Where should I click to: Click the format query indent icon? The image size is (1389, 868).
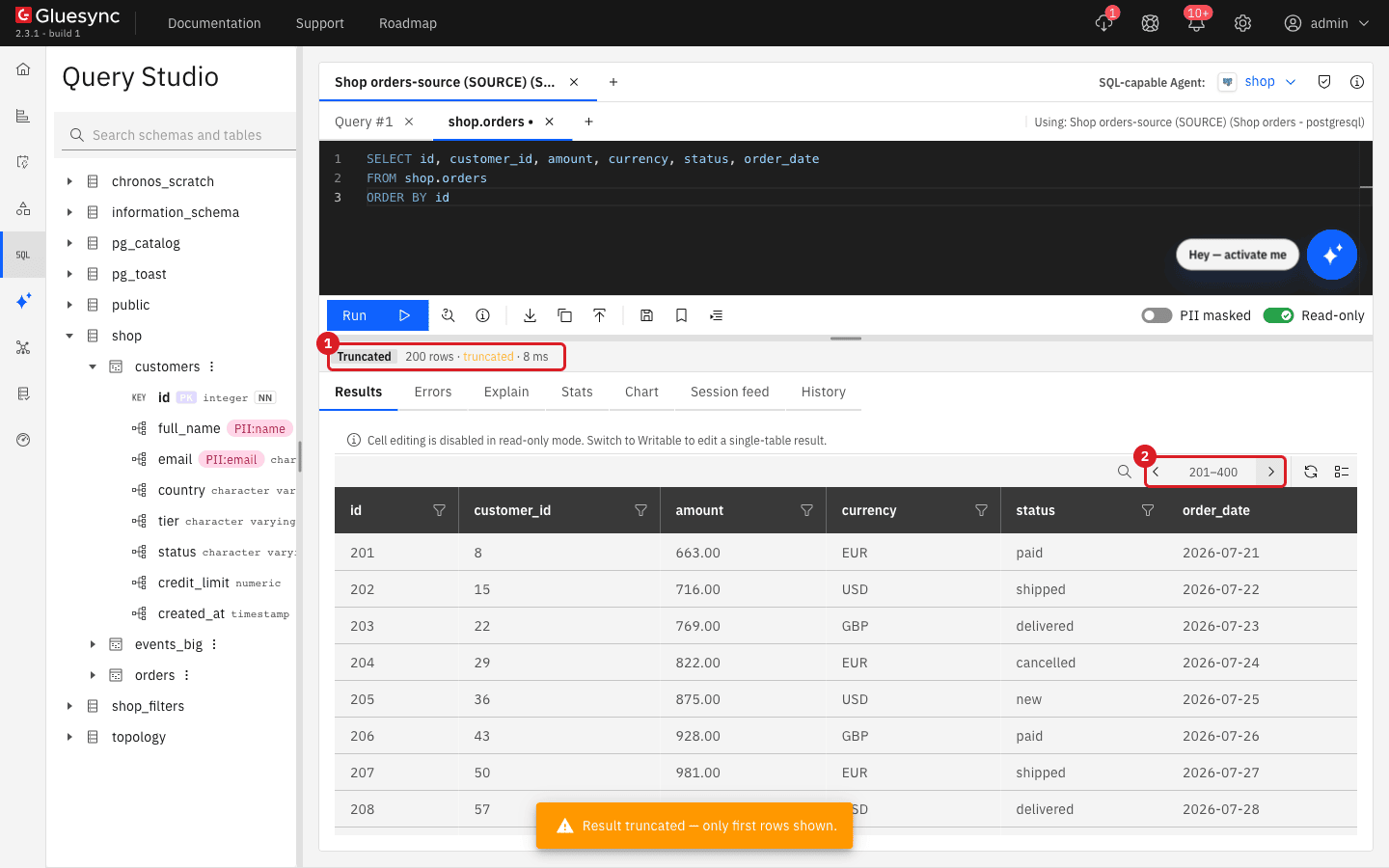716,315
